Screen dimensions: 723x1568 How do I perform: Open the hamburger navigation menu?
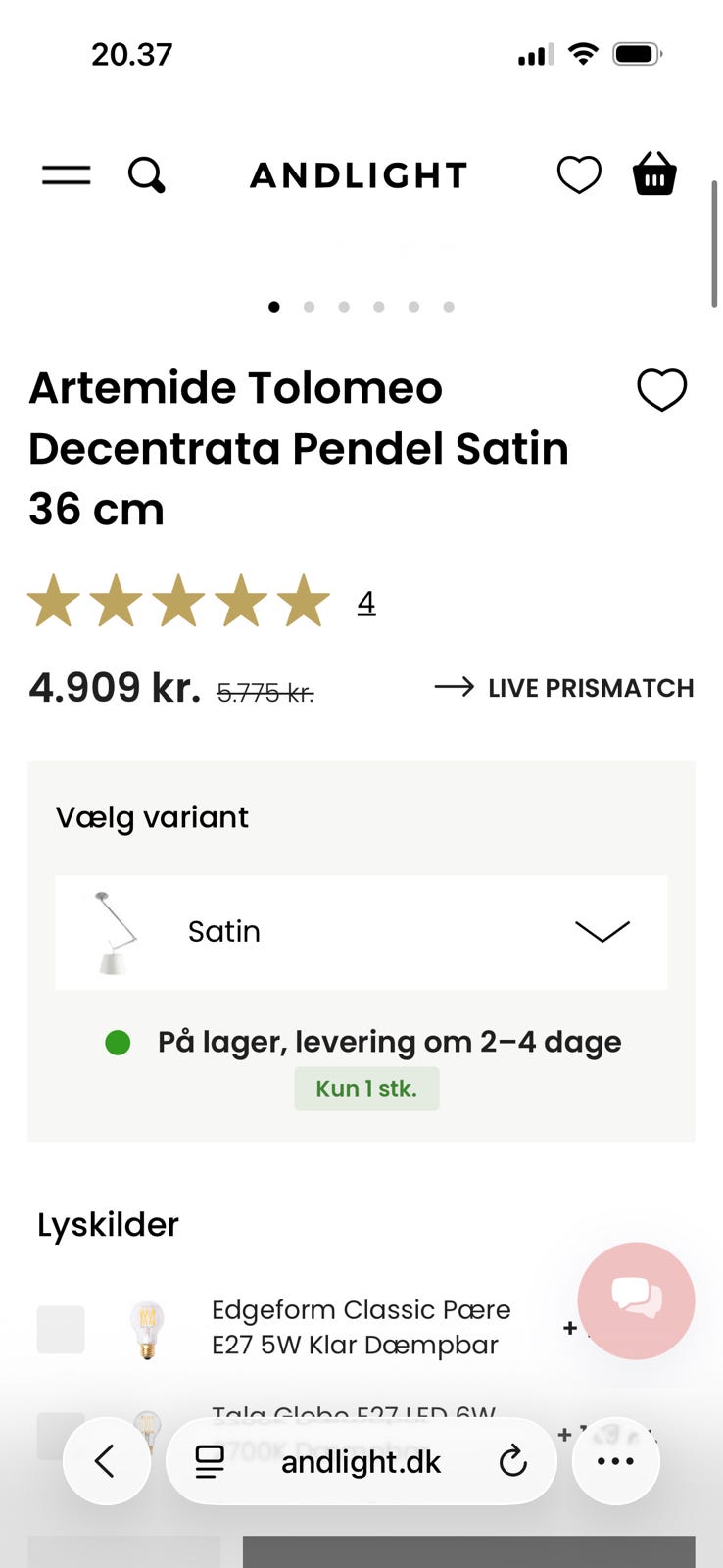66,175
